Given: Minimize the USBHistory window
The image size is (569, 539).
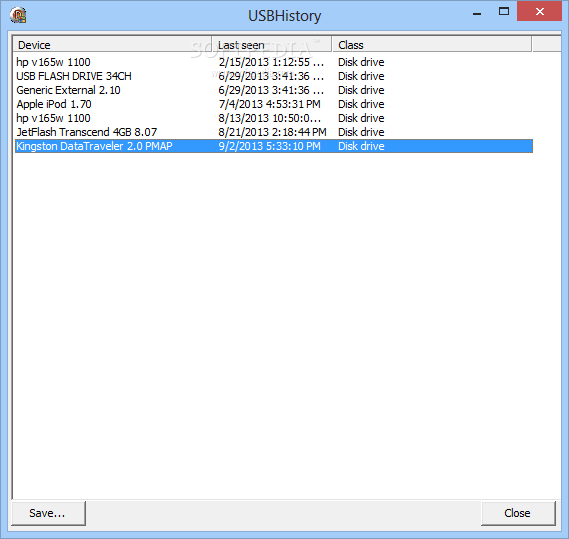Looking at the screenshot, I should 477,14.
